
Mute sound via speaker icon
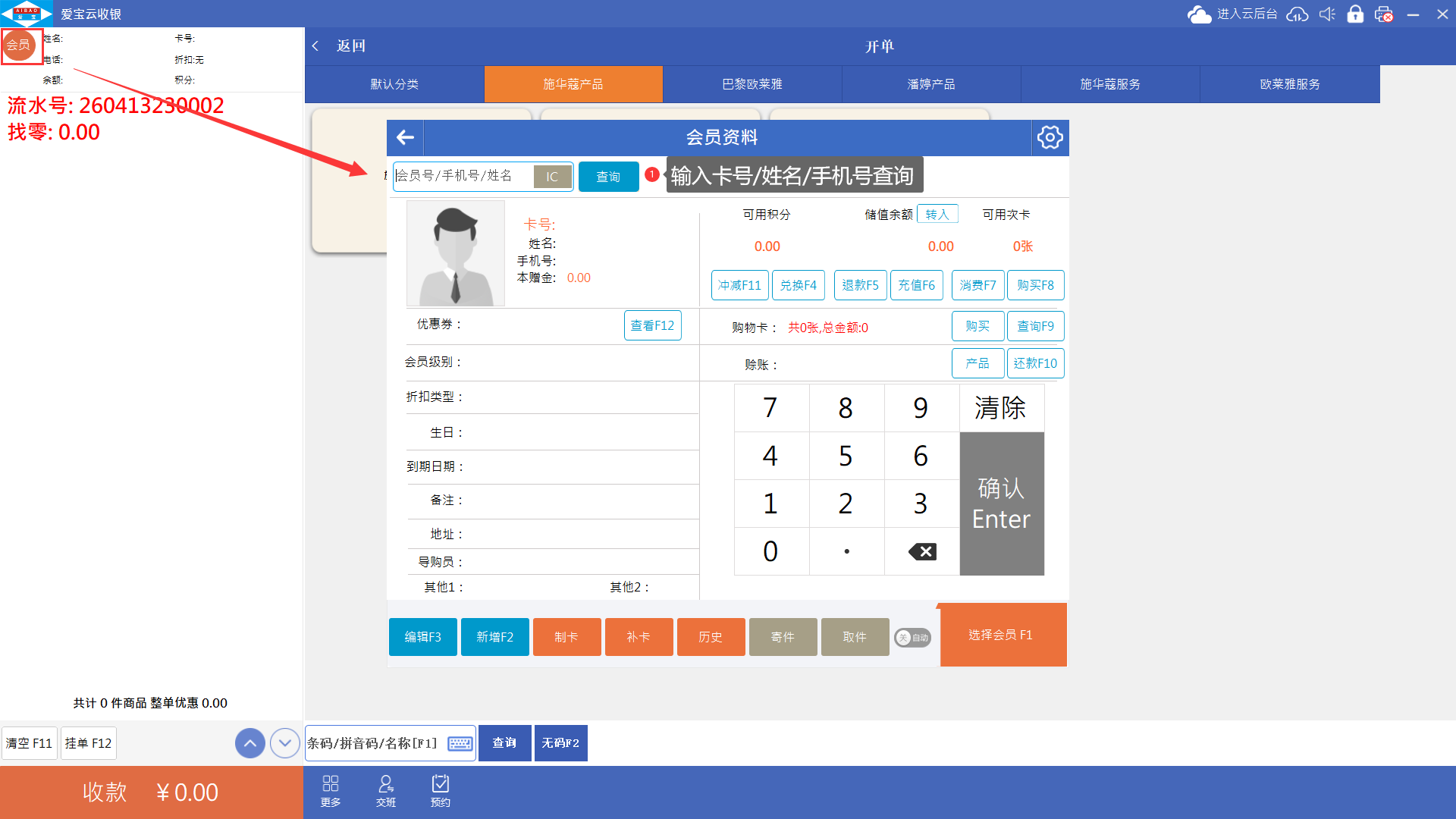(1326, 14)
